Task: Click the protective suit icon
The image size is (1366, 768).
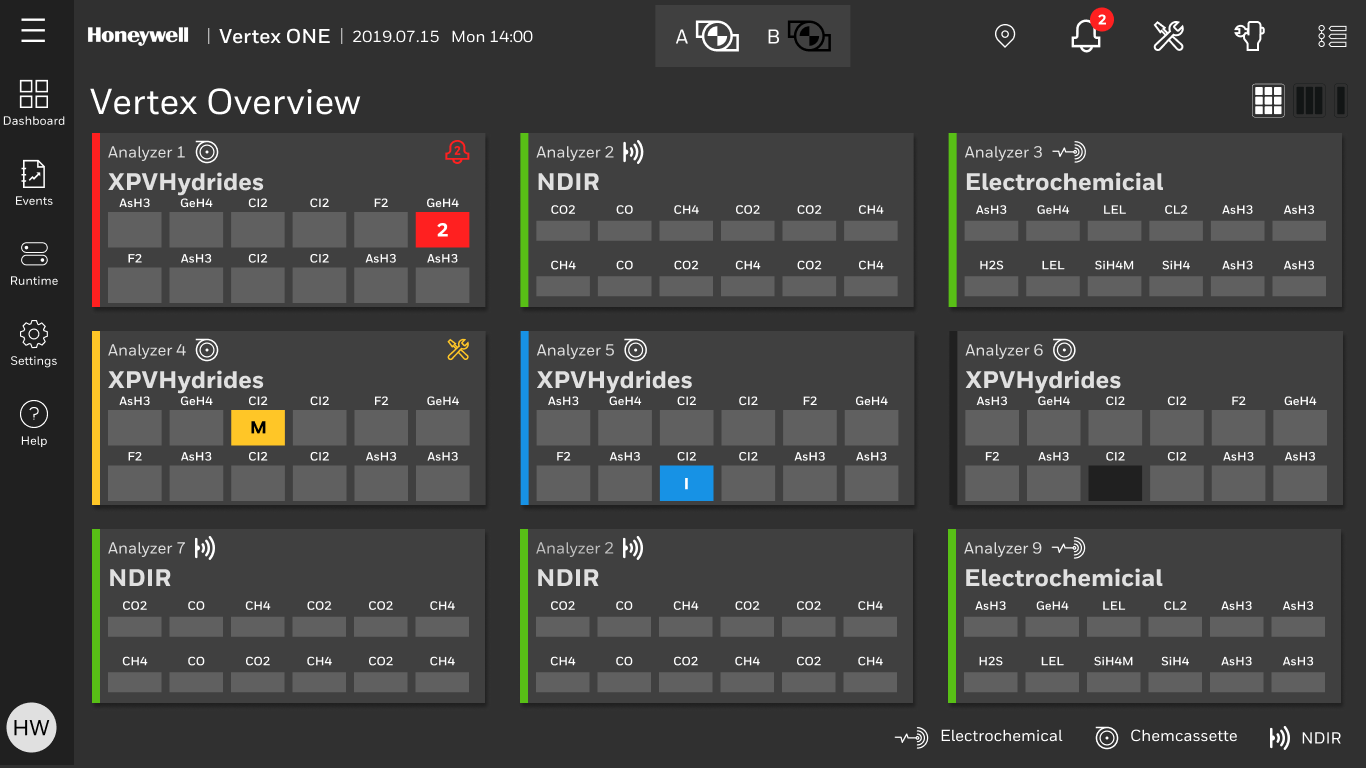Action: coord(1250,36)
